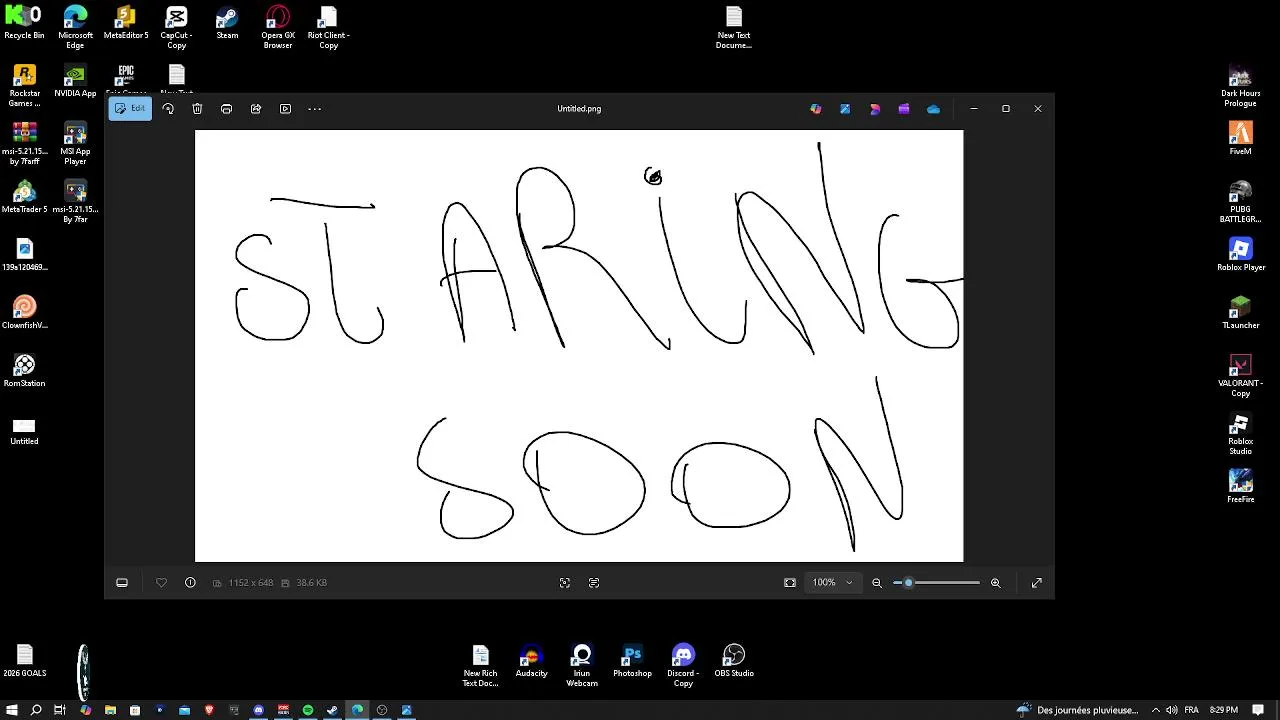Open the See more three-dots menu
Viewport: 1280px width, 720px height.
click(x=314, y=109)
